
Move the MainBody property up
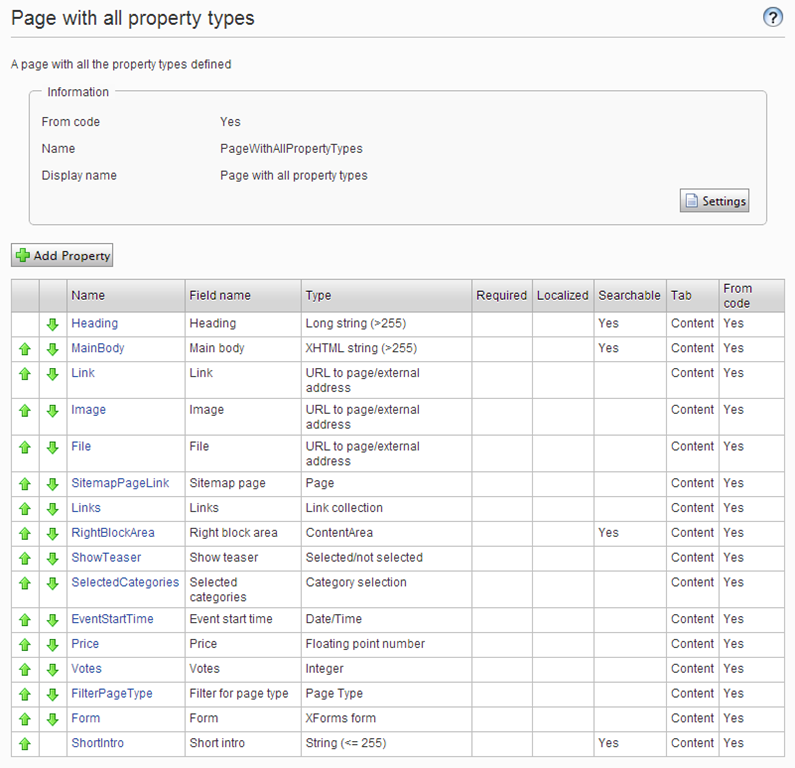point(25,349)
